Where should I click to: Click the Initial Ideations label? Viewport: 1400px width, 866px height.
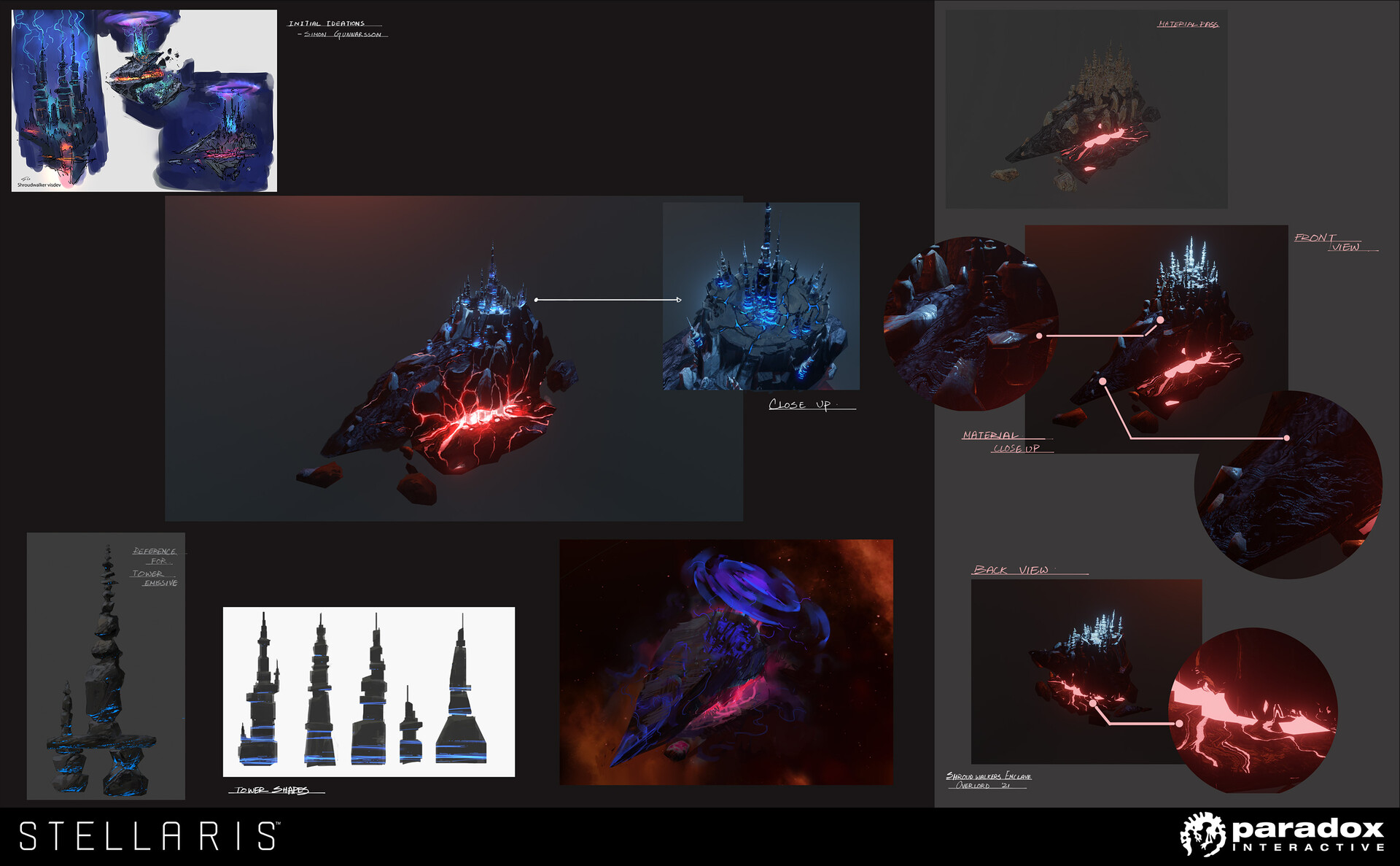tap(327, 23)
